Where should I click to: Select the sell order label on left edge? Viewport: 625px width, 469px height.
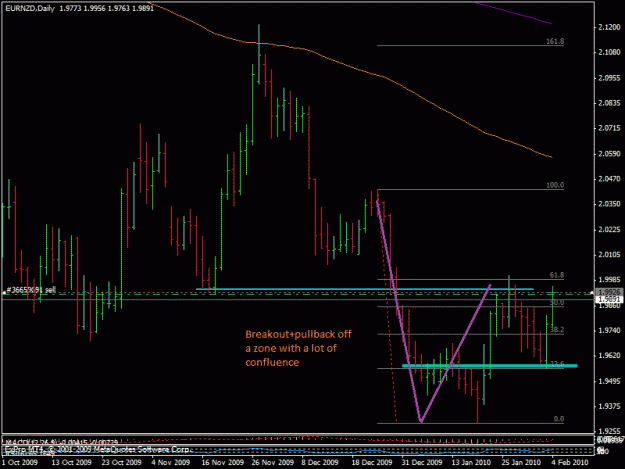click(x=31, y=290)
